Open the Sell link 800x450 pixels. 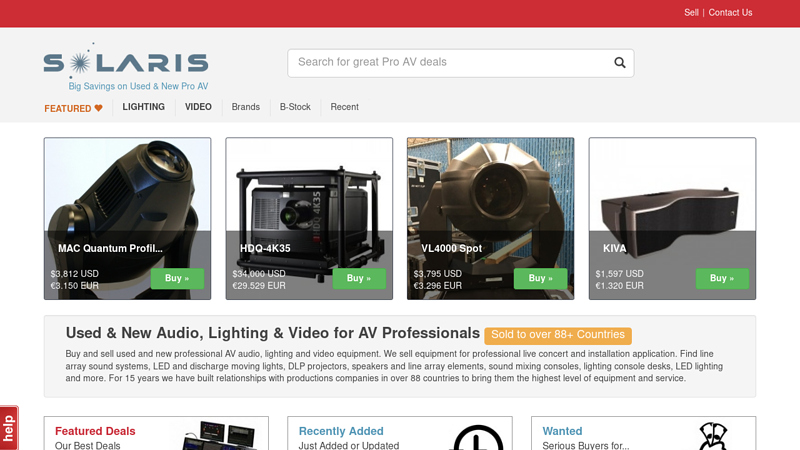point(691,13)
